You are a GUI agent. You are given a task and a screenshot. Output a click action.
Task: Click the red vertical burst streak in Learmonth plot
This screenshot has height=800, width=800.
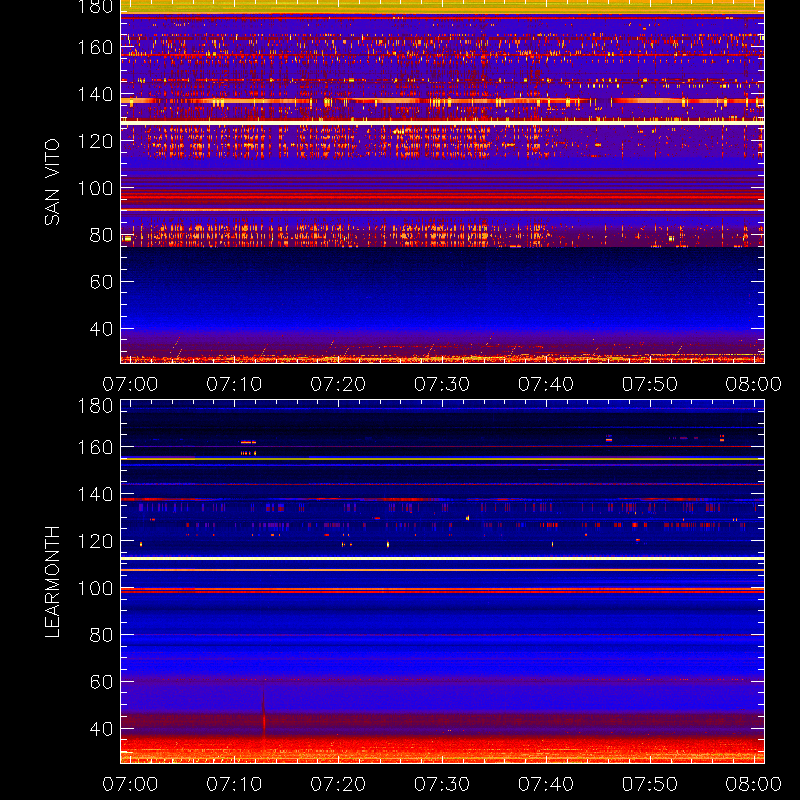(264, 714)
